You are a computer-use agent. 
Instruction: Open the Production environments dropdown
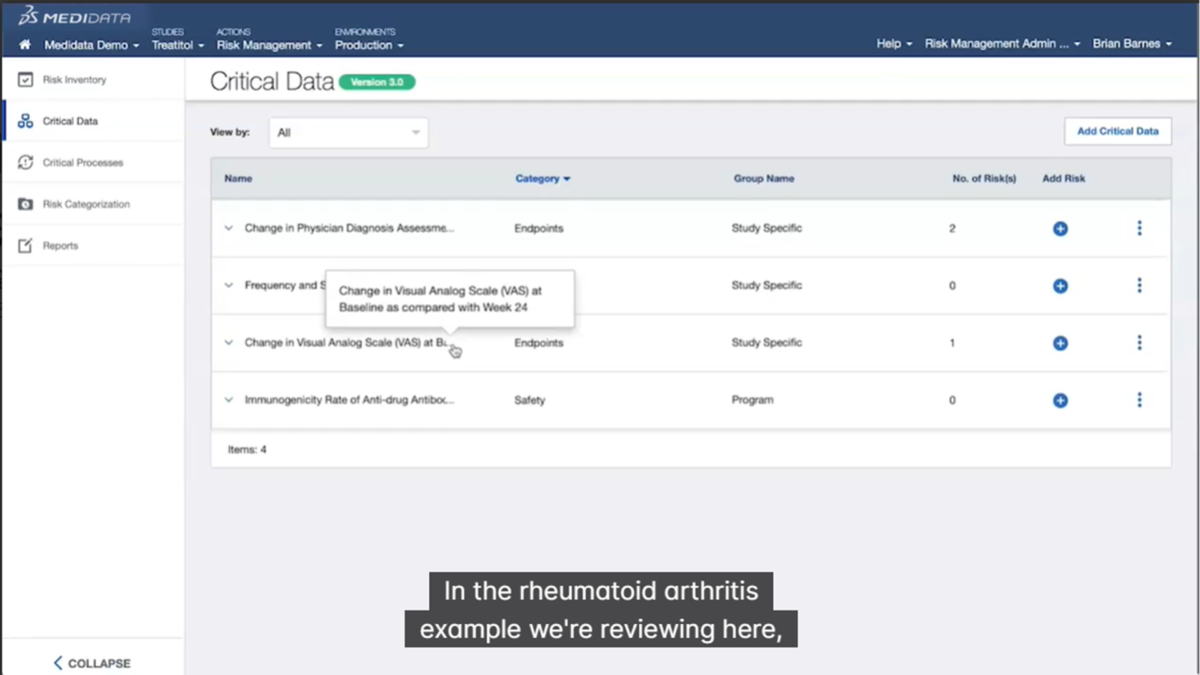pos(369,45)
